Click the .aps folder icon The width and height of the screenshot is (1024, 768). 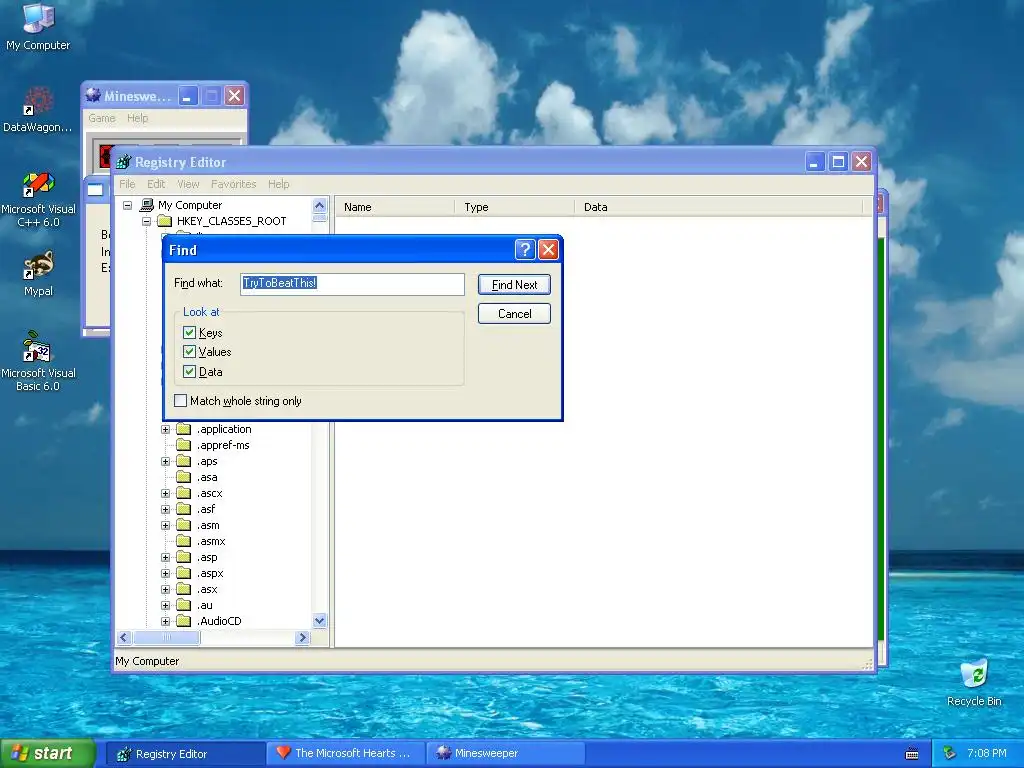(184, 461)
